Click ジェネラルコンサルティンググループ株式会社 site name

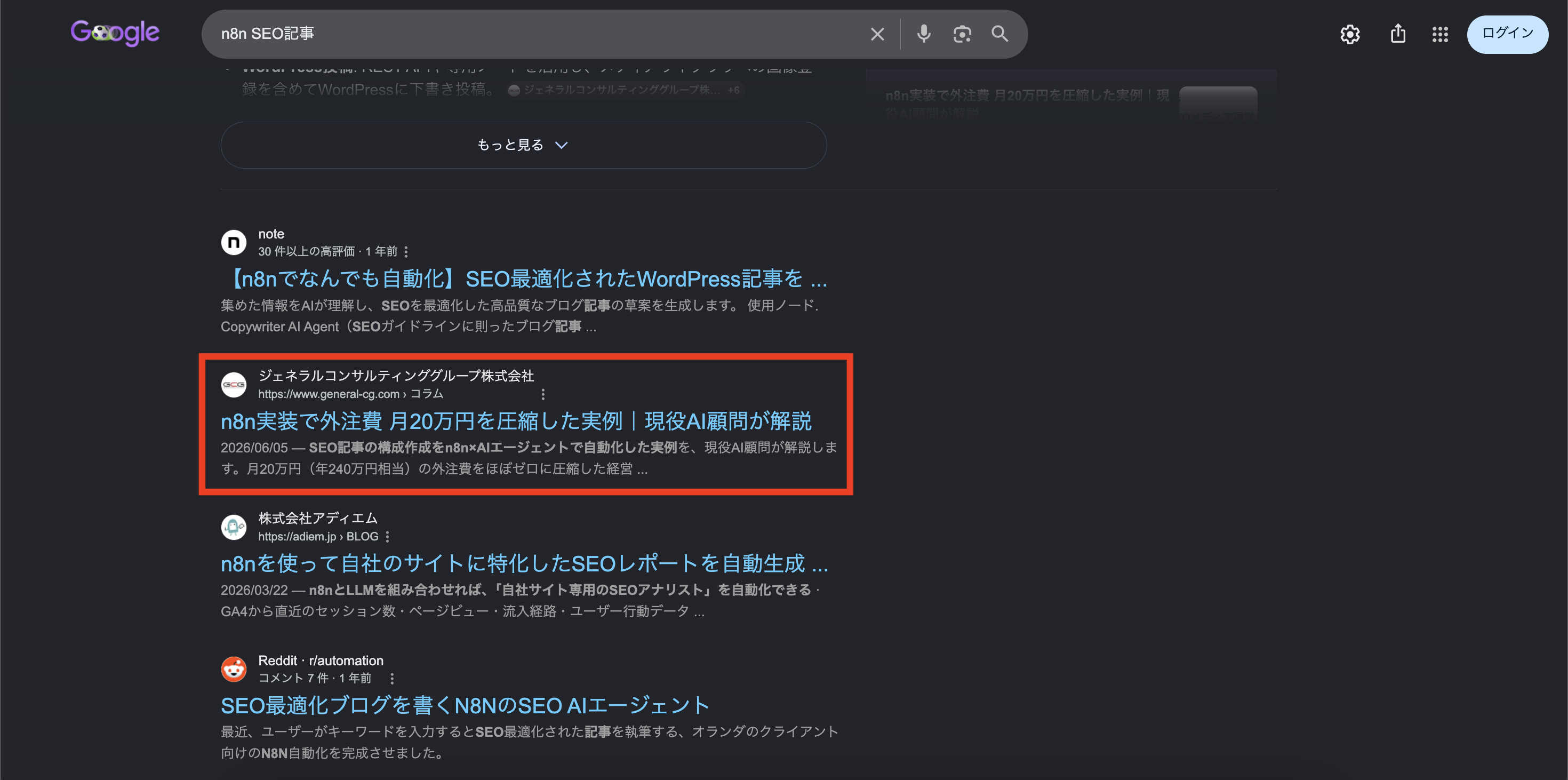point(396,376)
